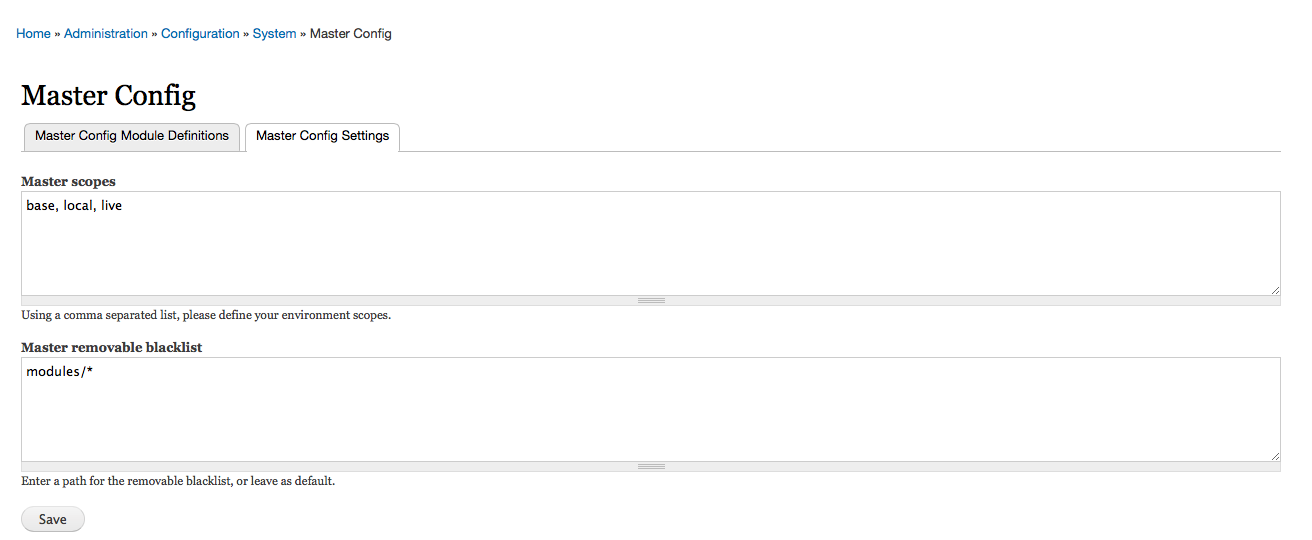The width and height of the screenshot is (1312, 540).
Task: Go to the Administration breadcrumb link
Action: 106,34
